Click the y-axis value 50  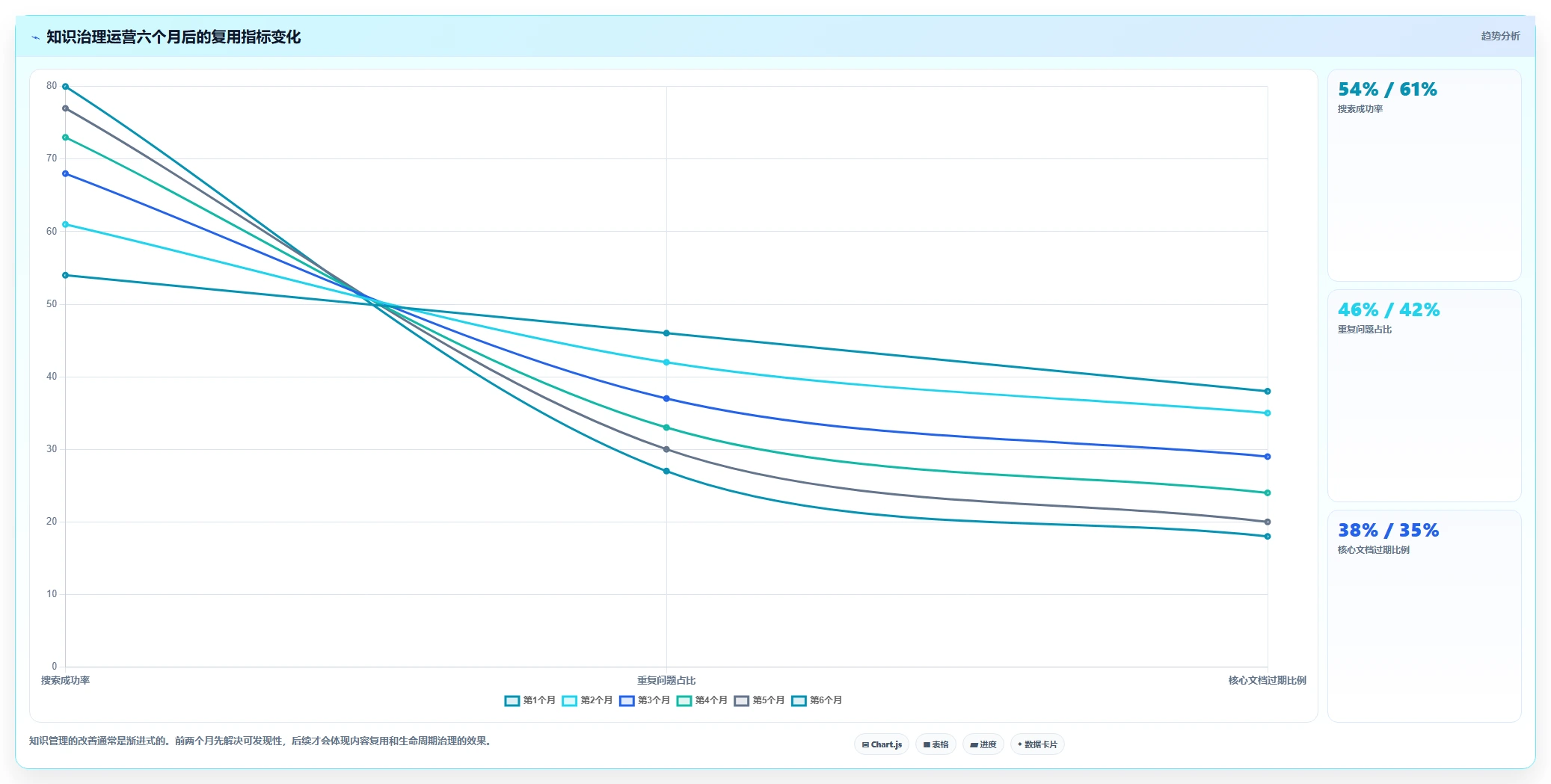click(x=52, y=304)
